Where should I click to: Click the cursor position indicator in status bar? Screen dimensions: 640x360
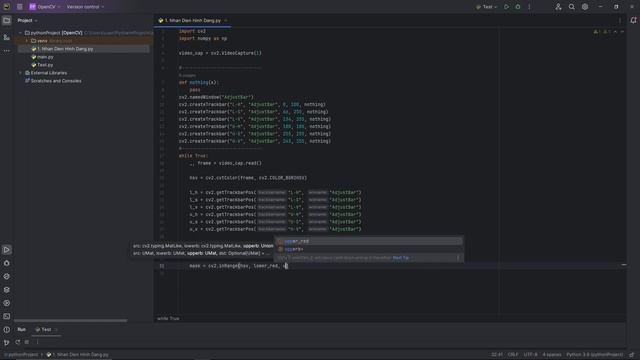[497, 355]
